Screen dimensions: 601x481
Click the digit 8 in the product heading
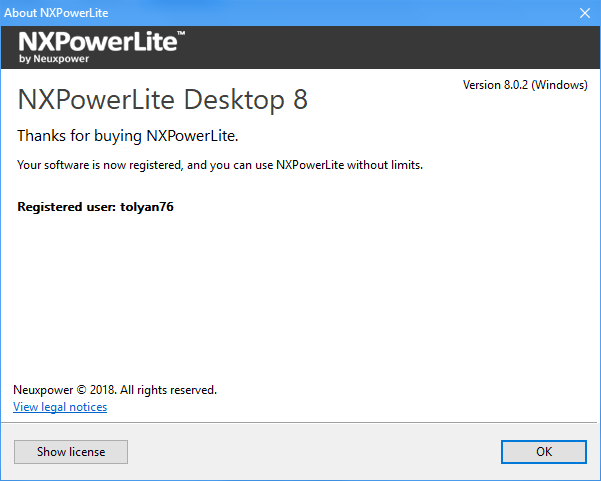tap(299, 100)
